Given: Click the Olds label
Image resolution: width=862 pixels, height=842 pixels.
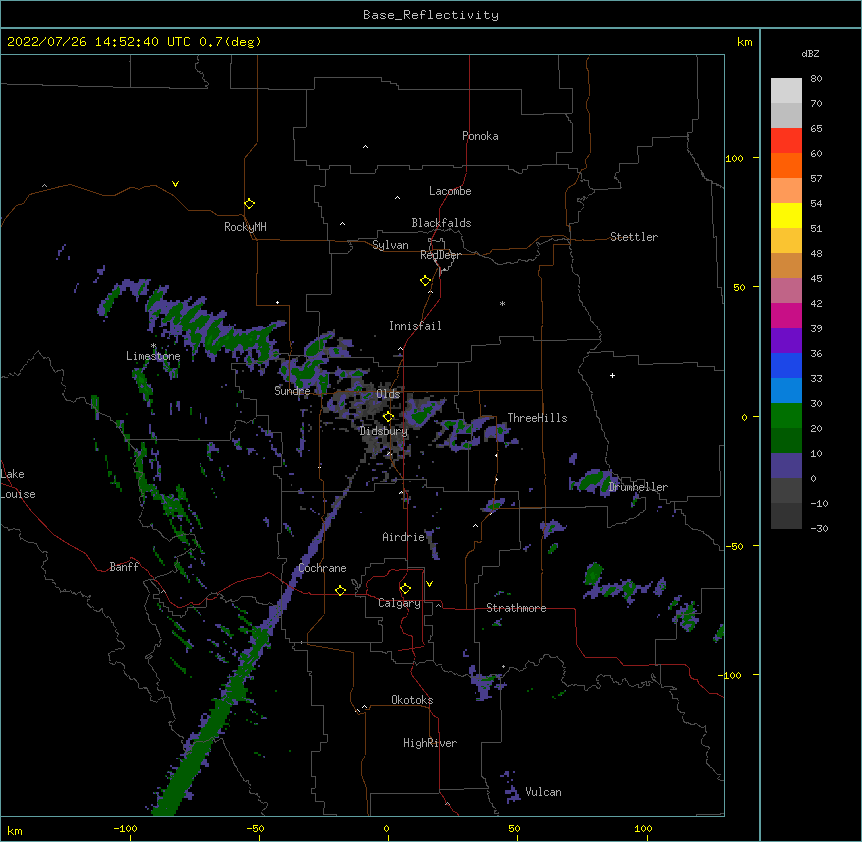Looking at the screenshot, I should (388, 394).
